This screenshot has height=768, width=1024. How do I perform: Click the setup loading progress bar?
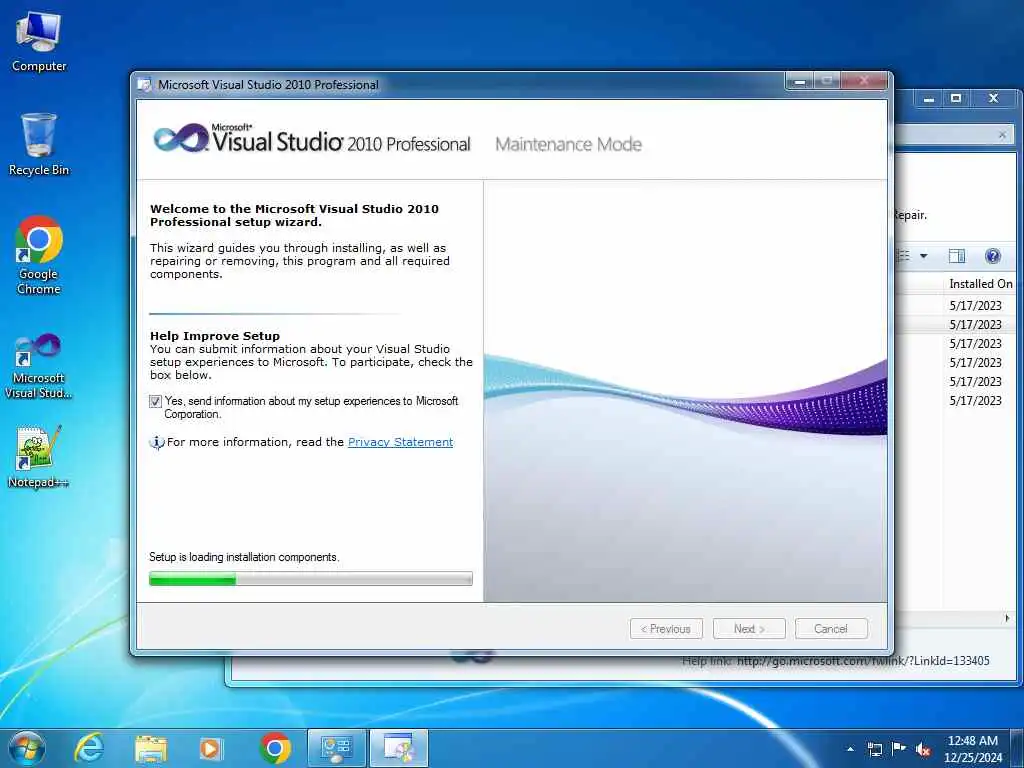coord(311,579)
